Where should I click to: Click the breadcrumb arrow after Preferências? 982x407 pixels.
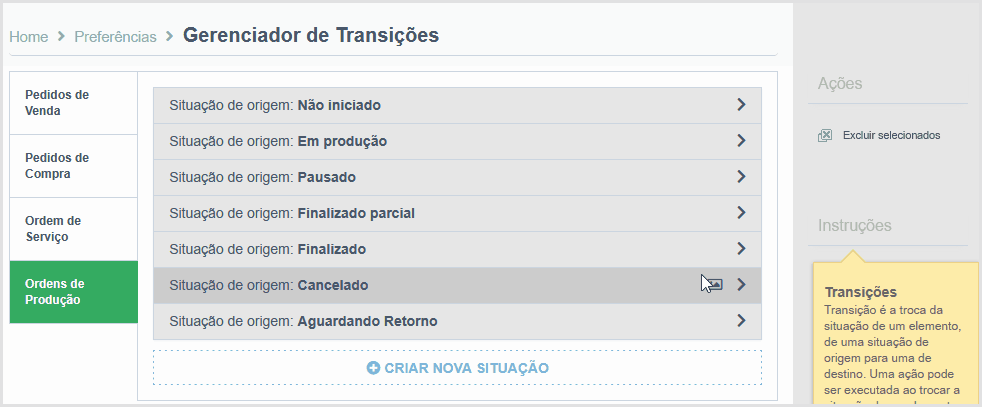[x=169, y=36]
